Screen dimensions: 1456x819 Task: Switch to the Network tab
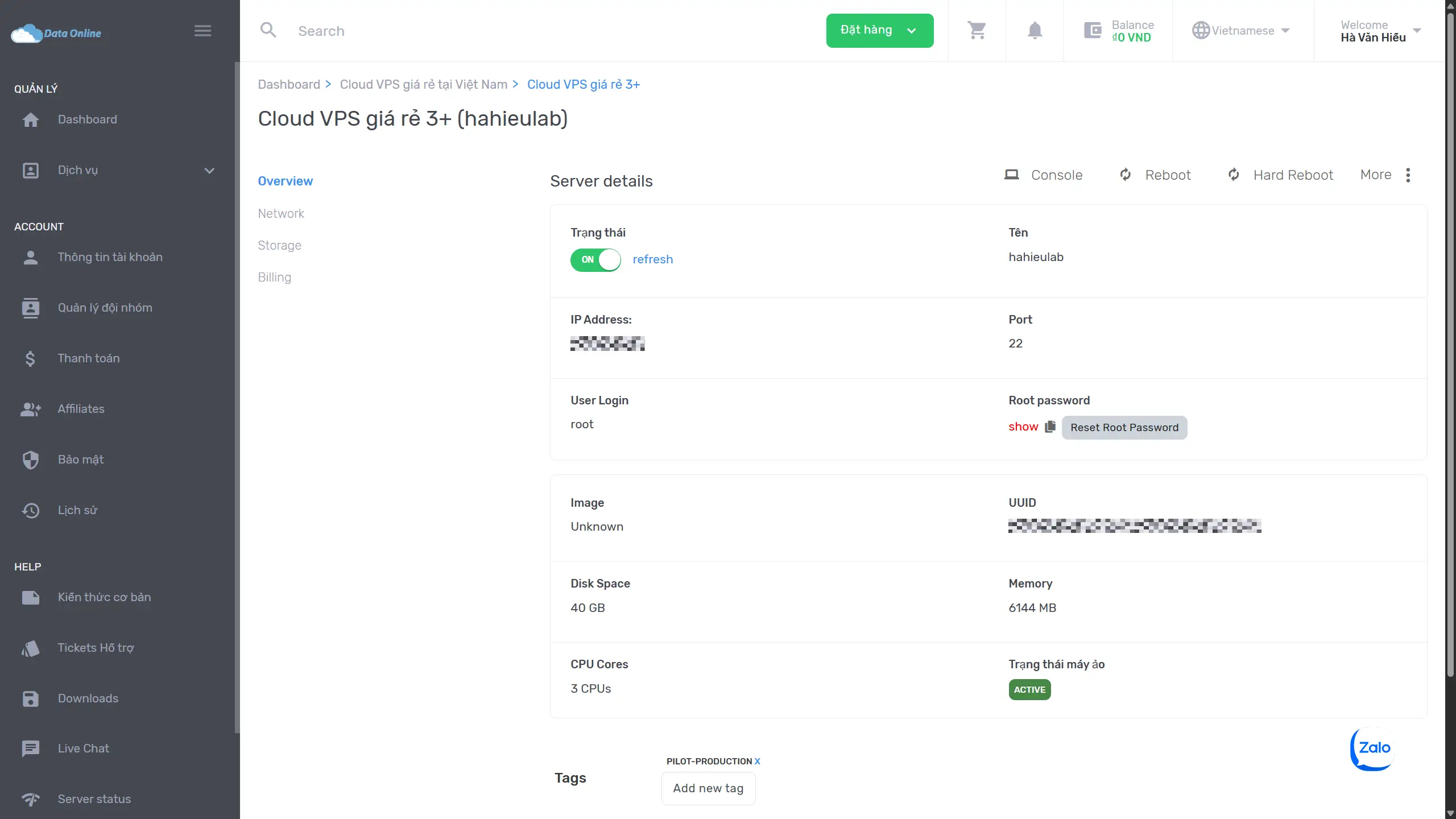281,213
